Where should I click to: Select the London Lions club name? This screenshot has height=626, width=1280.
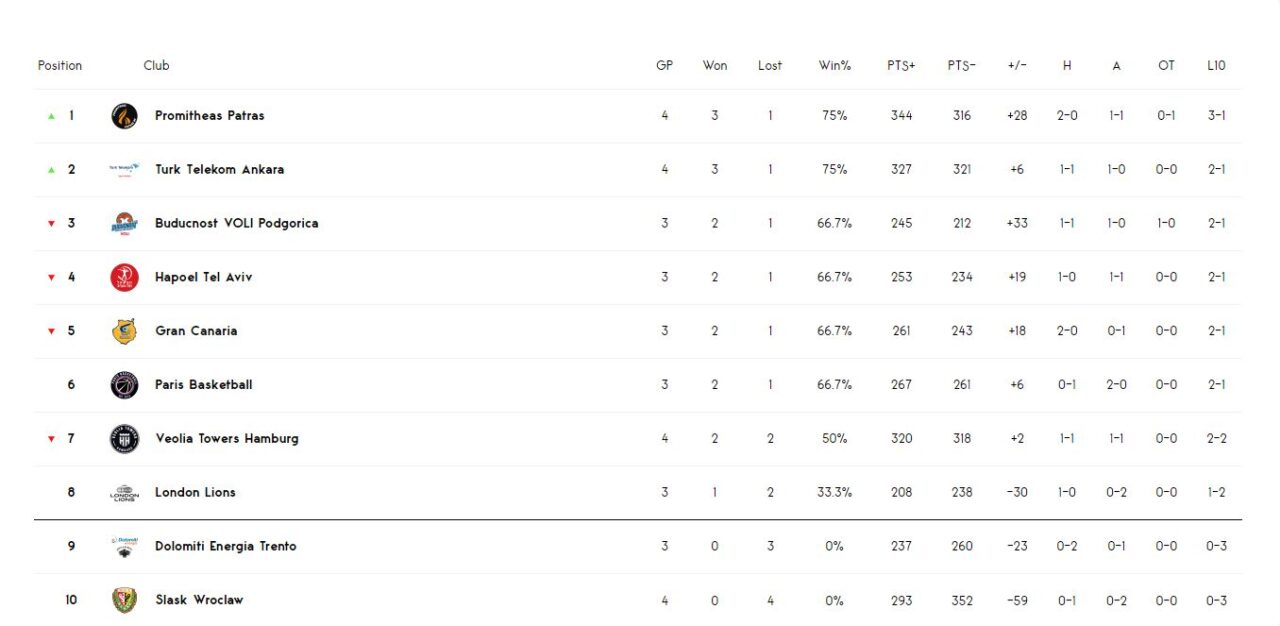195,493
